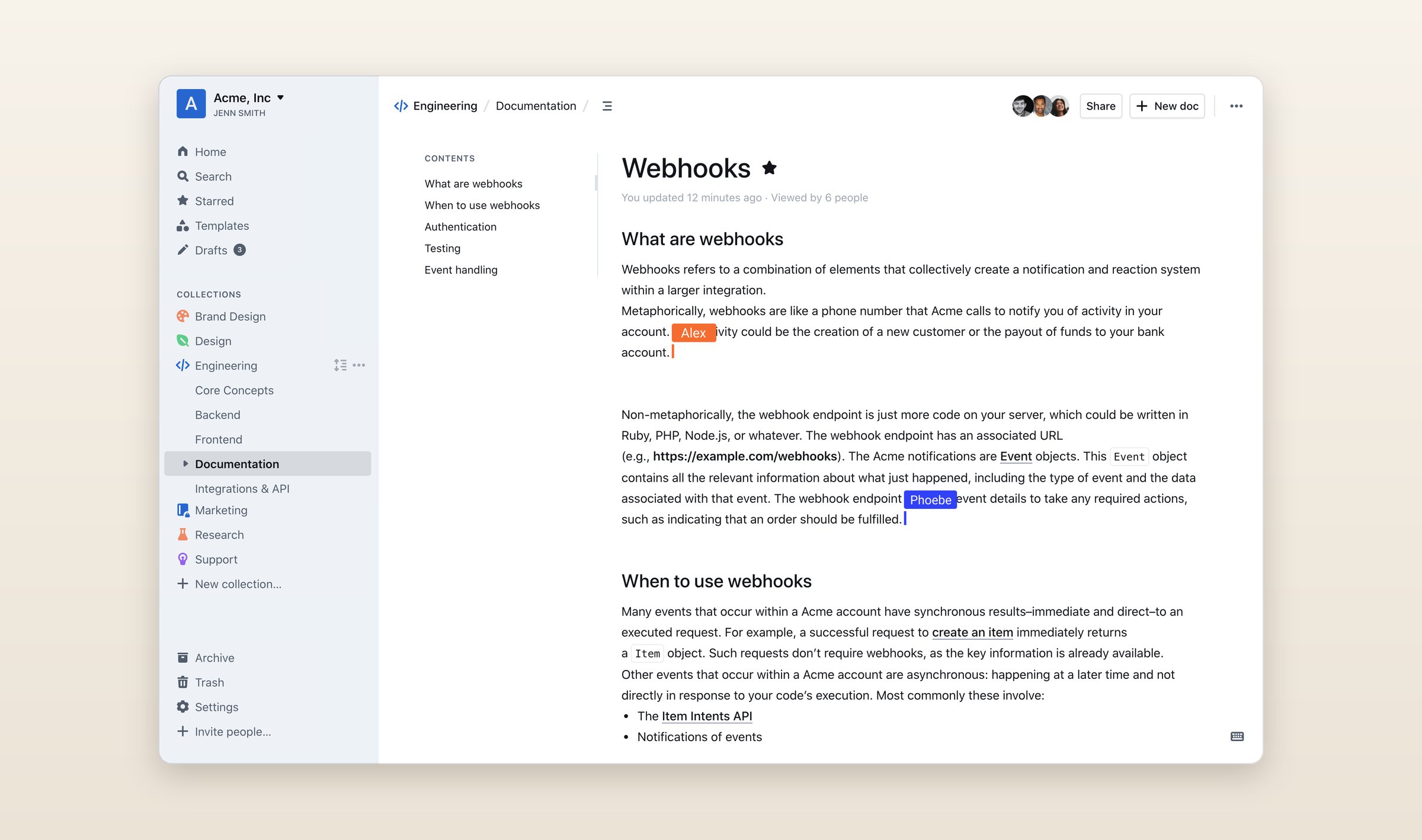Select When to use webhooks in contents
1422x840 pixels.
[x=482, y=205]
